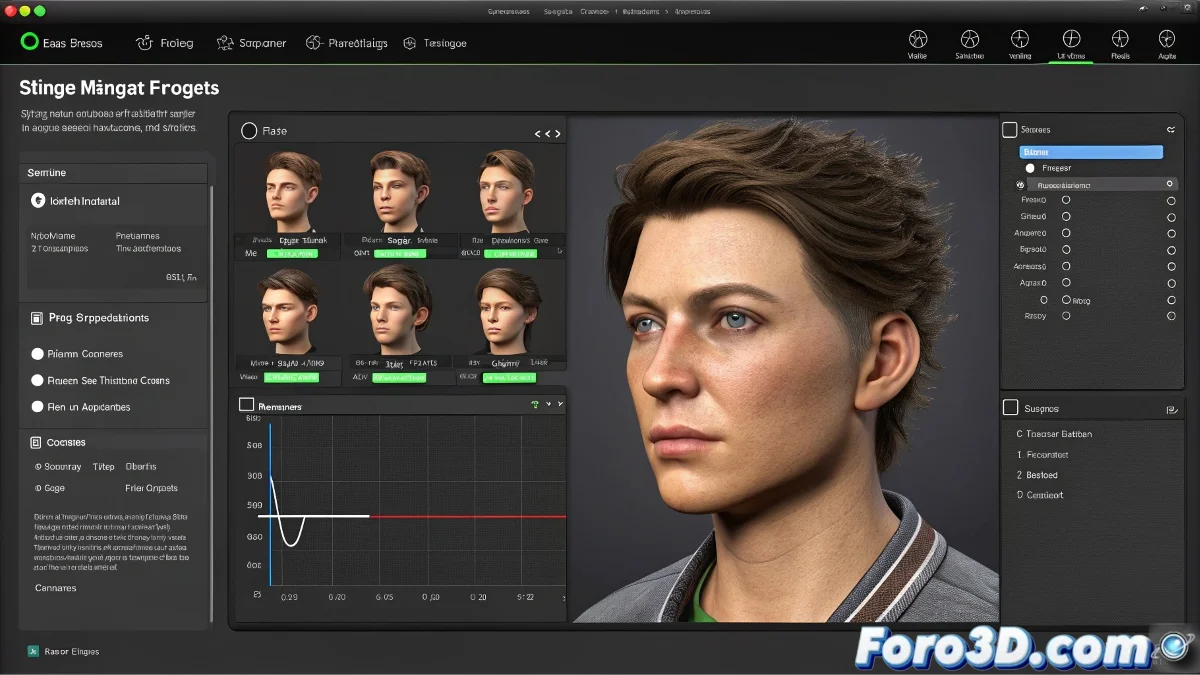Click the hexagon icon beside Tesingoe
The width and height of the screenshot is (1200, 675).
coord(409,44)
